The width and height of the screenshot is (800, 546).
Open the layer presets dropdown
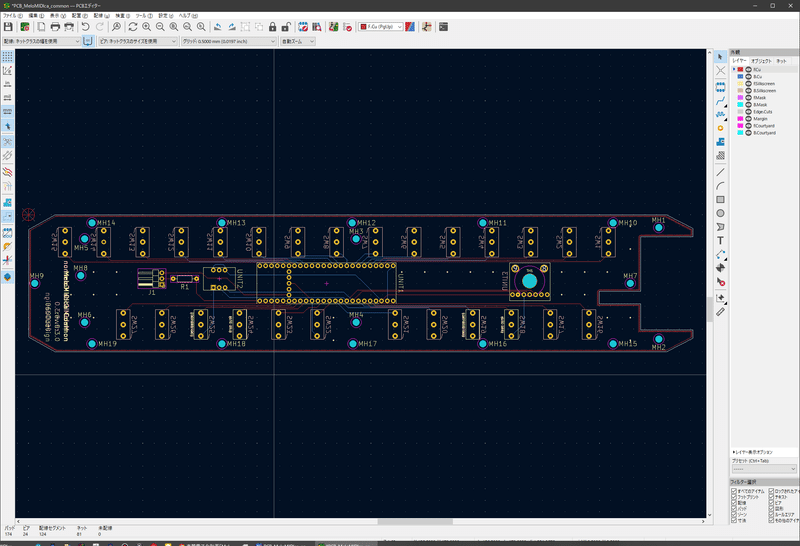pos(764,469)
